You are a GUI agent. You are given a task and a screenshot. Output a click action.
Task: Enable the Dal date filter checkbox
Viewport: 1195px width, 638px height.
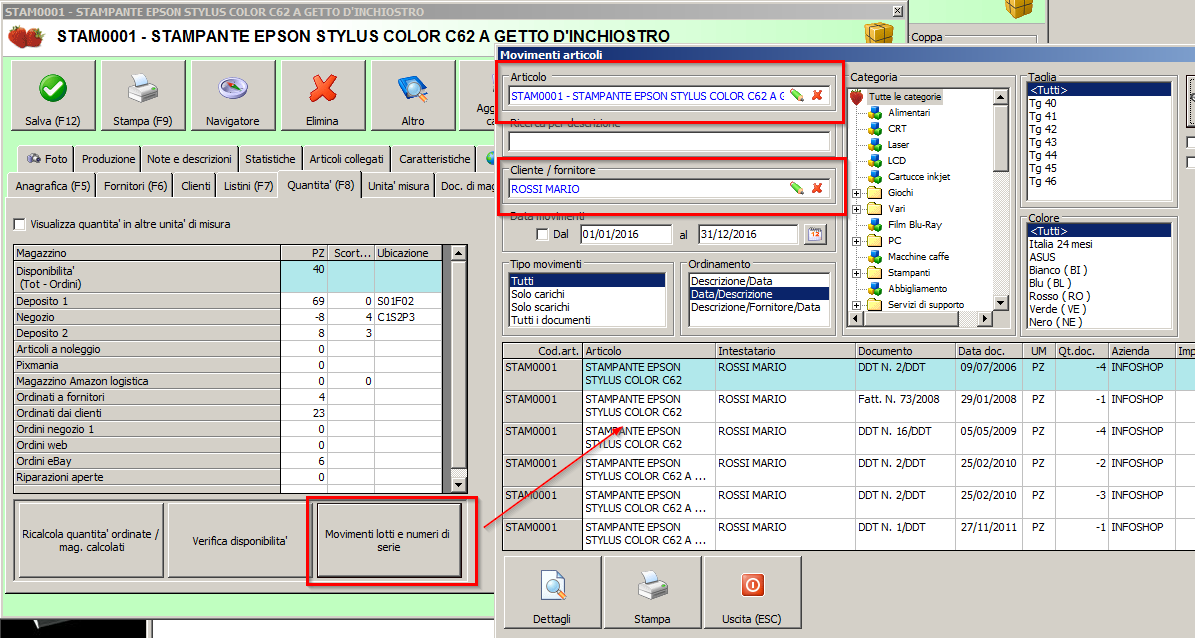542,234
